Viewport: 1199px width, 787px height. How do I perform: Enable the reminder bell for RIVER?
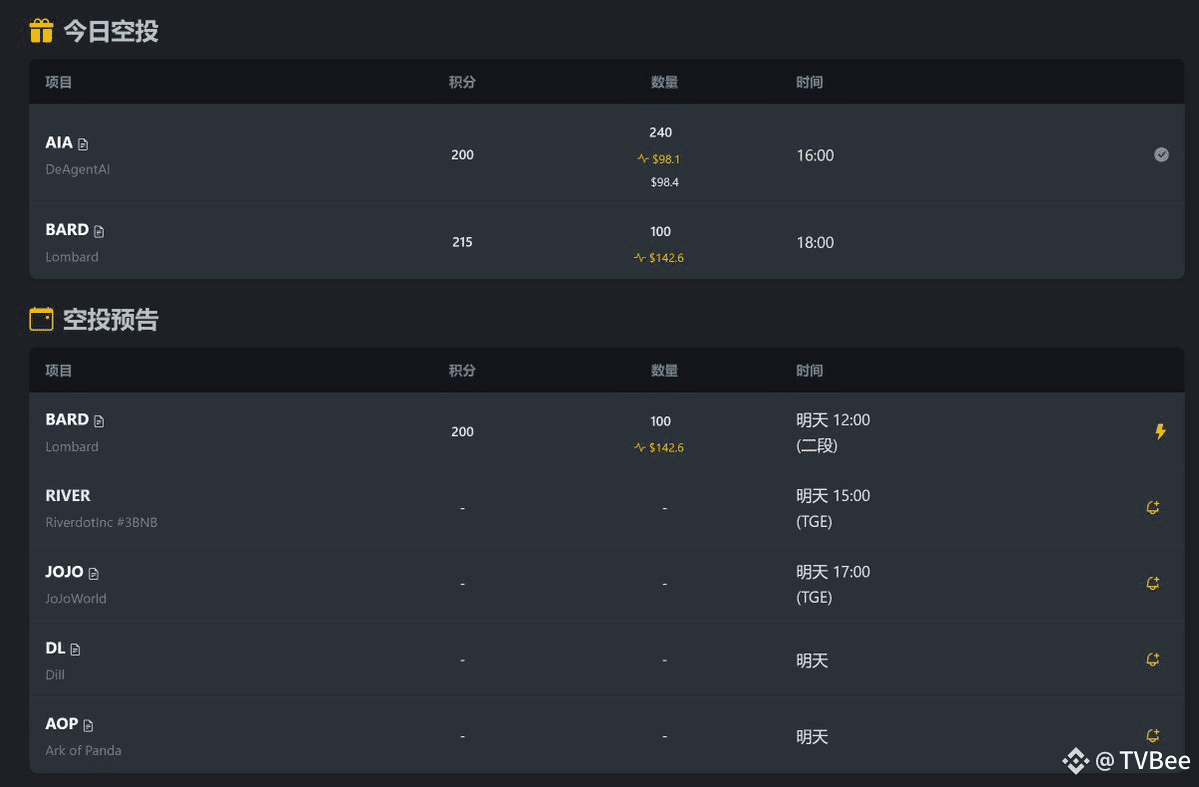[x=1152, y=507]
